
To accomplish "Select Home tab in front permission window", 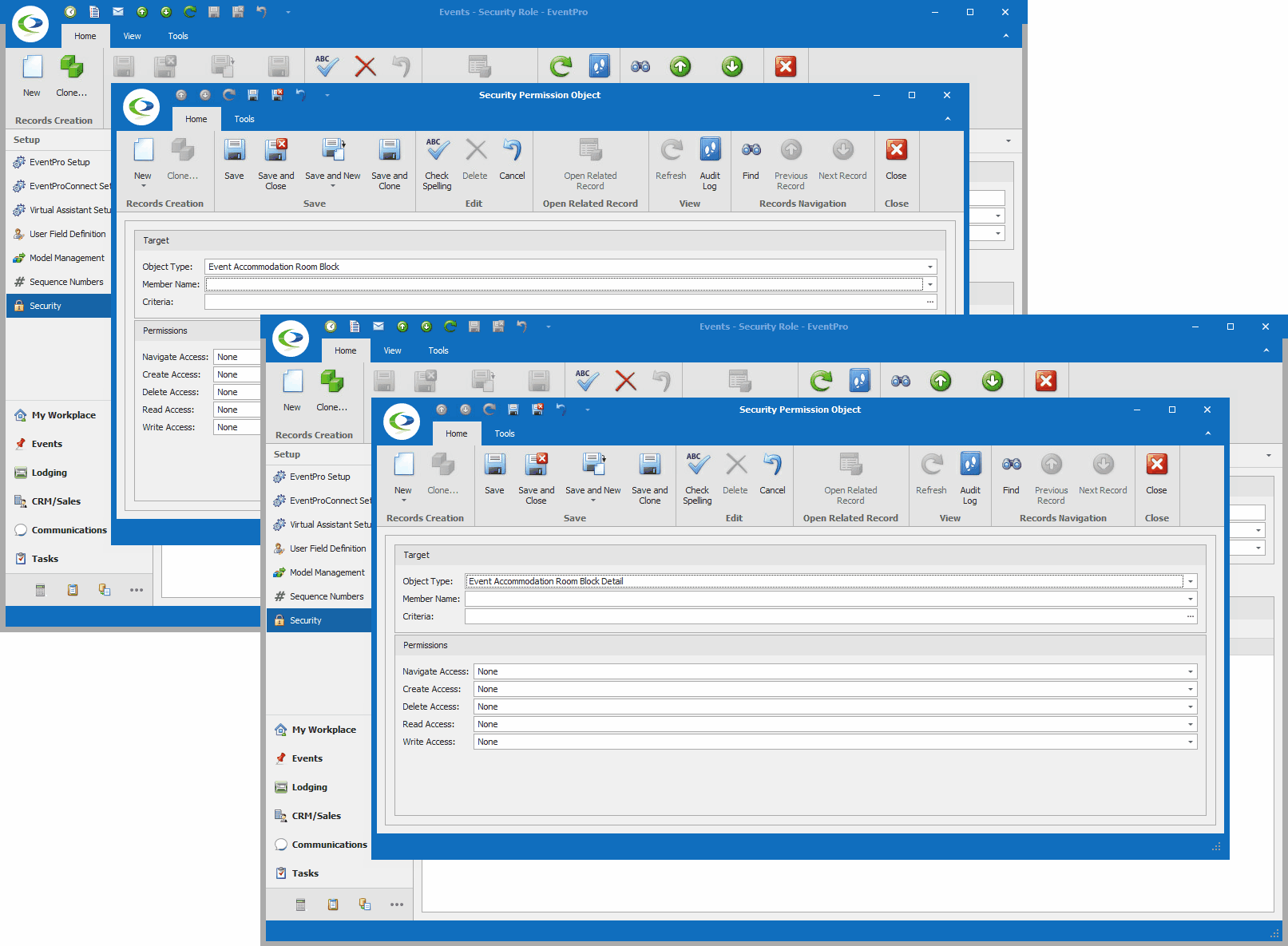I will pos(457,433).
